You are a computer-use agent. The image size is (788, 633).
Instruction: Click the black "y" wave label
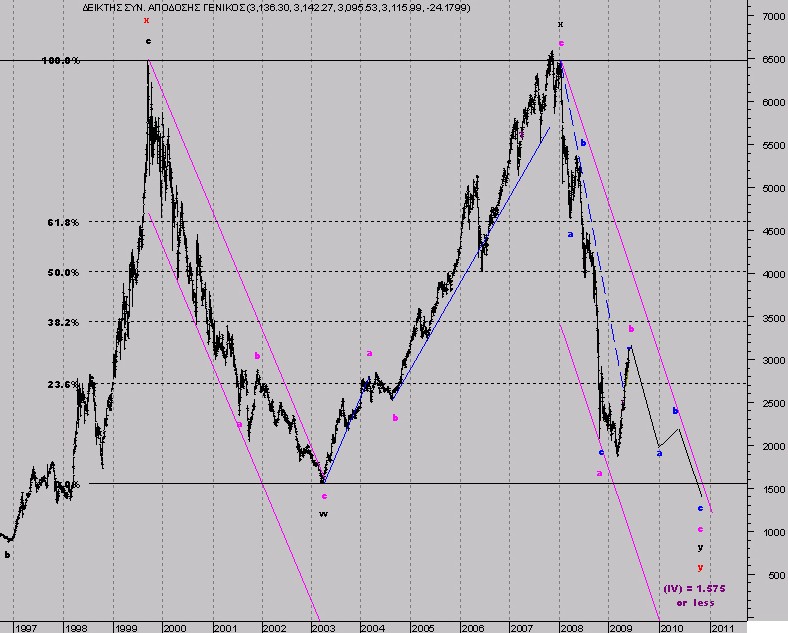click(700, 548)
